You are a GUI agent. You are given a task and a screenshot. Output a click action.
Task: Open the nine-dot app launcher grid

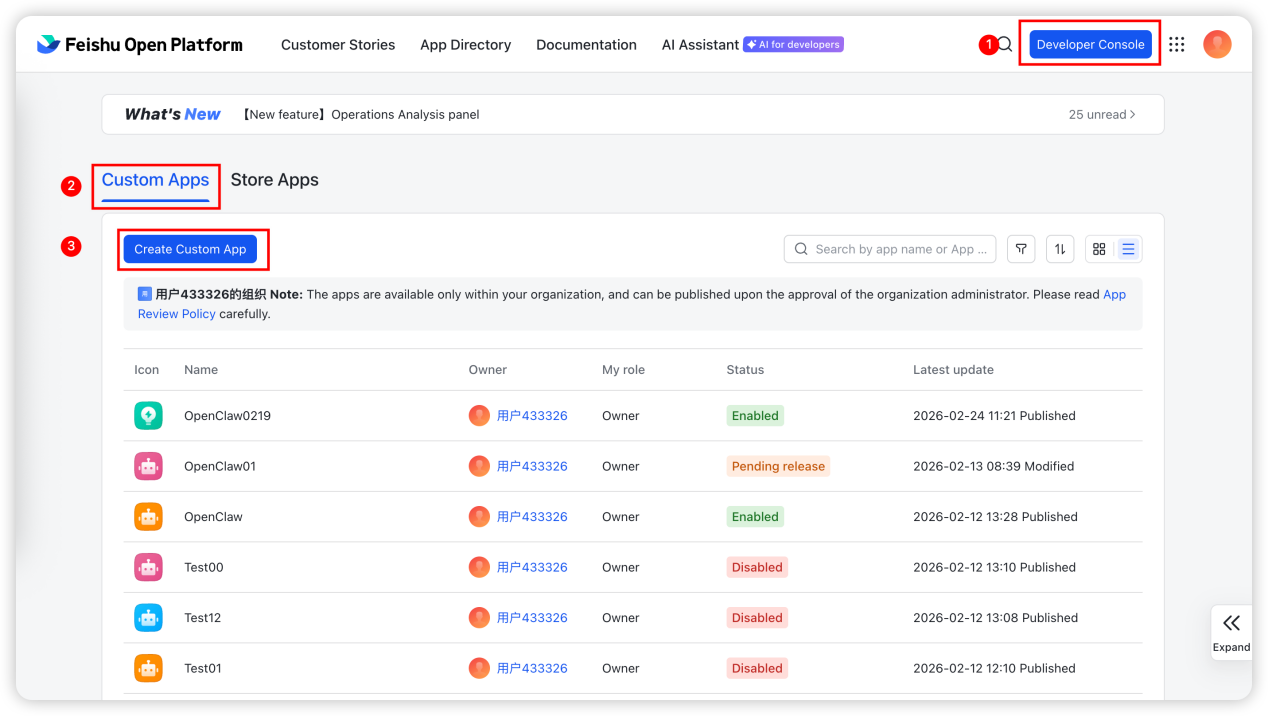[1176, 44]
